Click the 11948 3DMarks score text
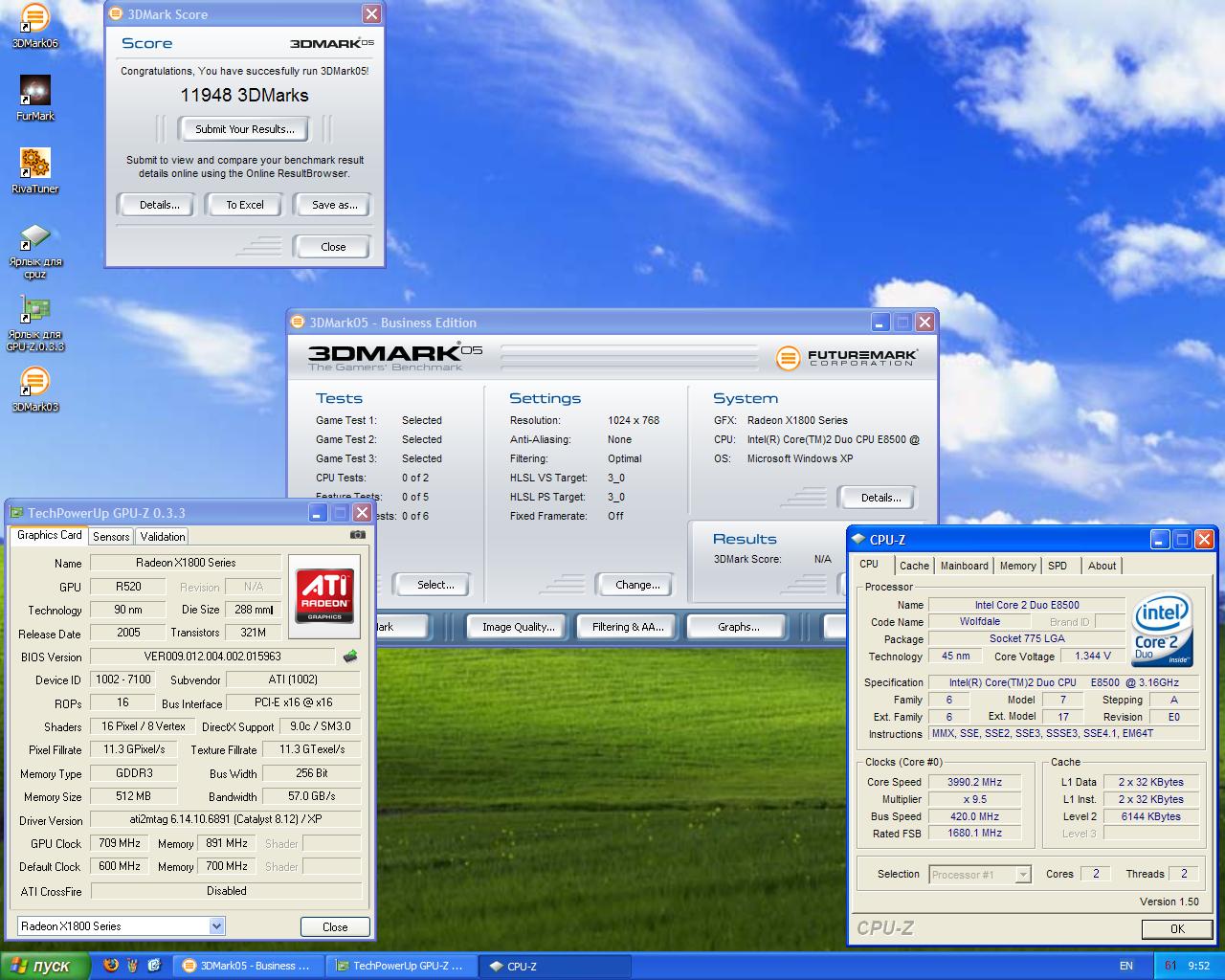The height and width of the screenshot is (980, 1225). tap(245, 95)
